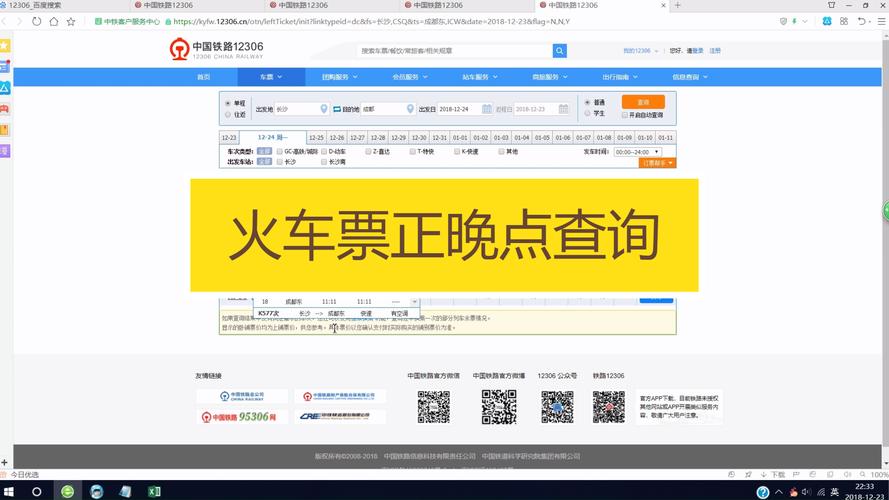
Task: Click the CRE friend link banner
Action: pyautogui.click(x=340, y=417)
